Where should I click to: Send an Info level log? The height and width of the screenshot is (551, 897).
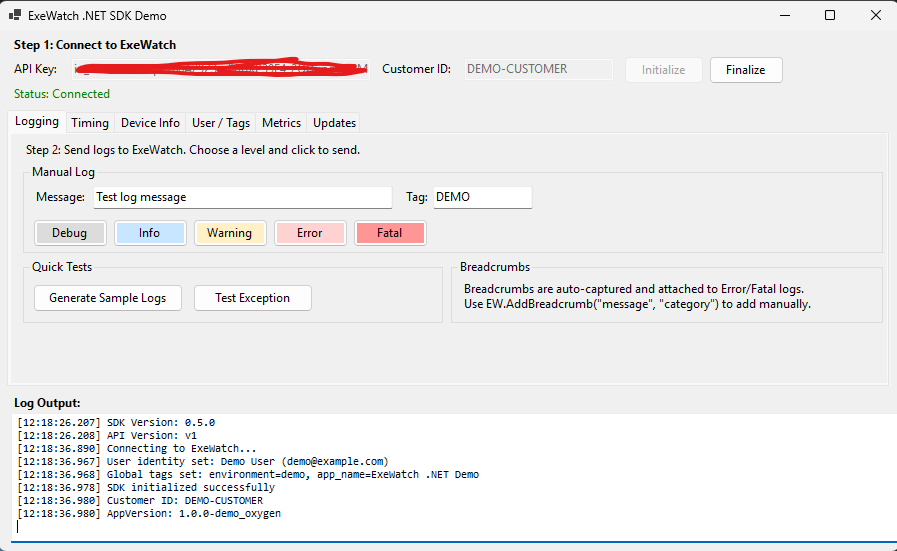(x=150, y=233)
